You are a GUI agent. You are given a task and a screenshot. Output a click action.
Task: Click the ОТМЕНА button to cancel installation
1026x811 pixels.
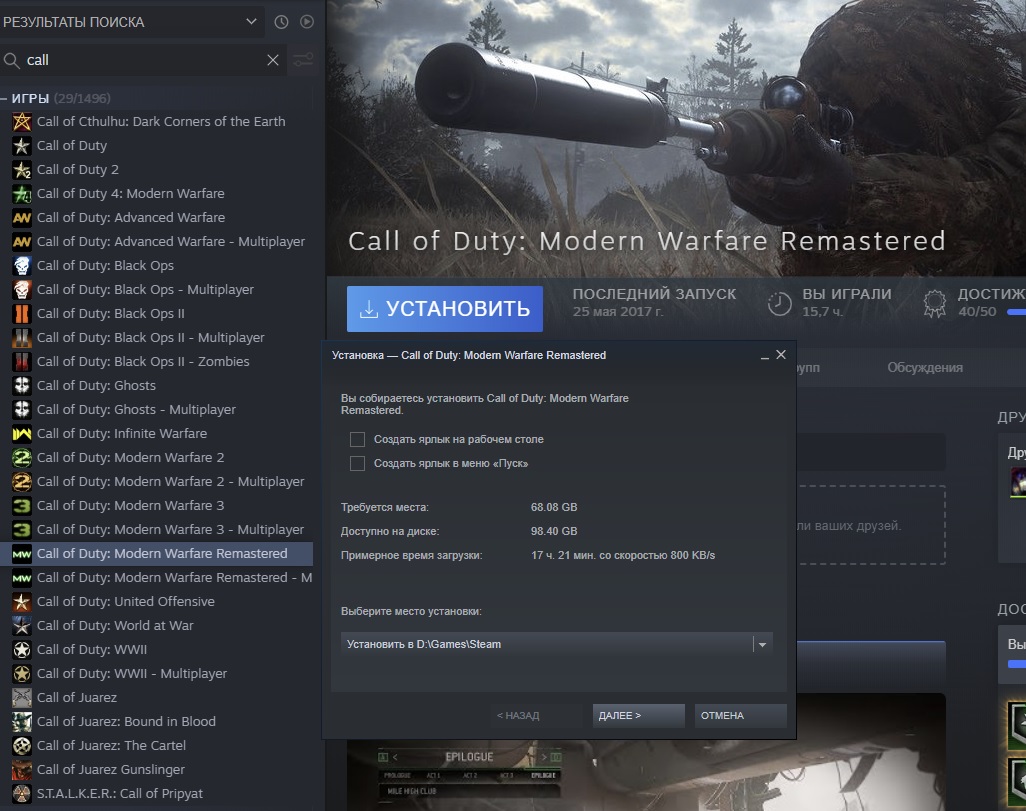click(x=740, y=715)
